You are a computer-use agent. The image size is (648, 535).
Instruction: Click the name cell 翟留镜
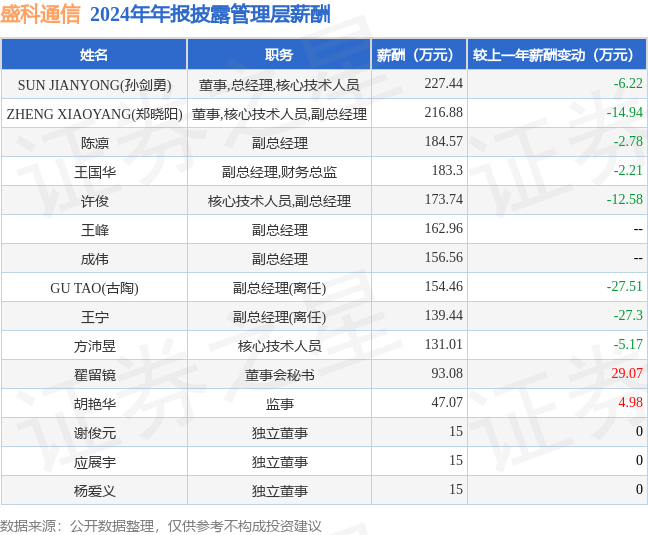(x=95, y=375)
